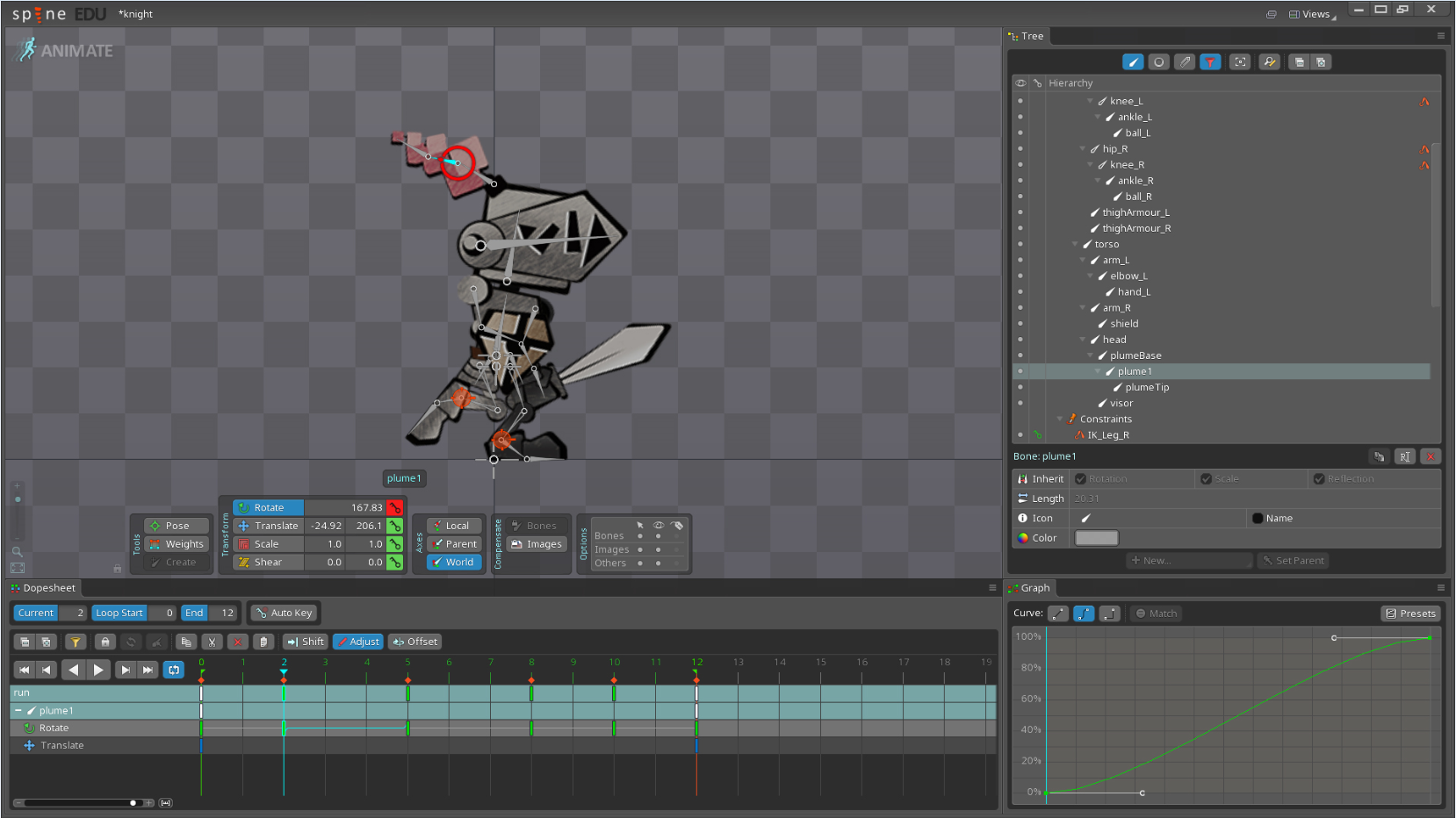The height and width of the screenshot is (818, 1456).
Task: Select the Graph tab
Action: pos(1034,588)
